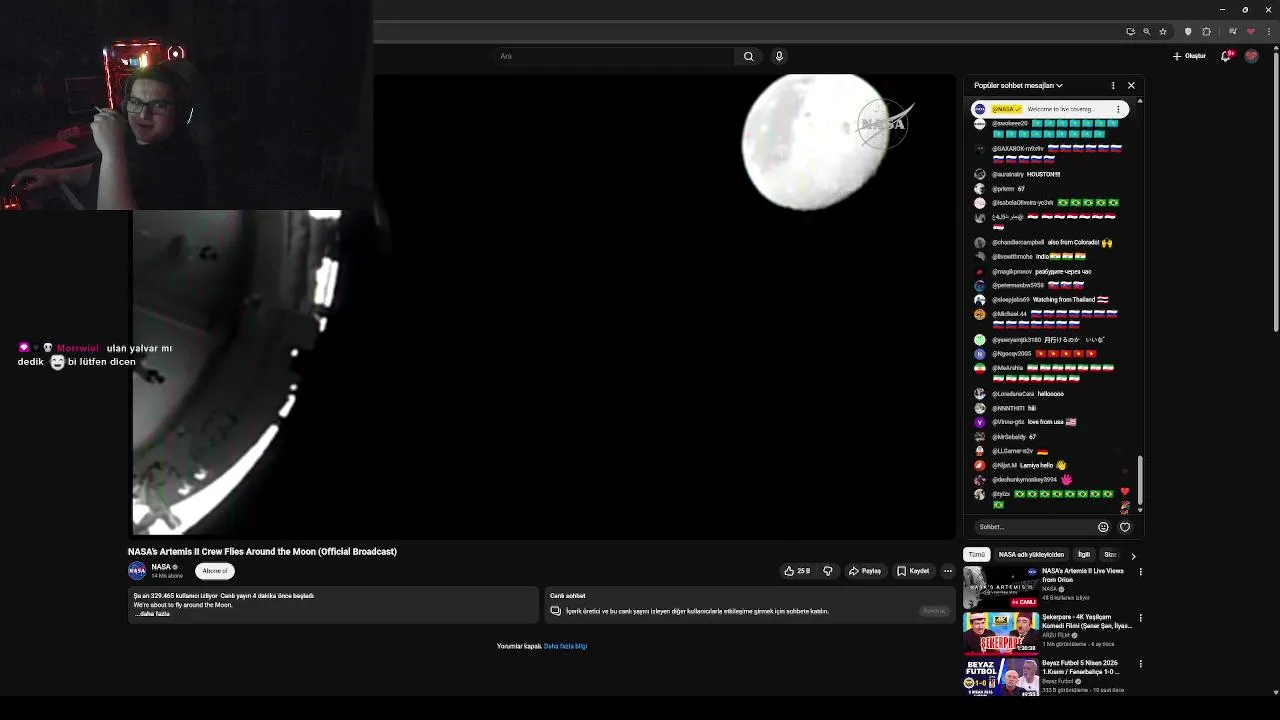This screenshot has width=1280, height=720.
Task: Click the browser install/cast page icon
Action: [1130, 31]
